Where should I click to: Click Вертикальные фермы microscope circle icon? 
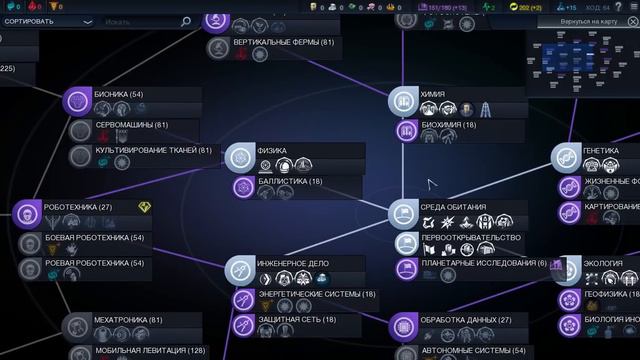[218, 48]
